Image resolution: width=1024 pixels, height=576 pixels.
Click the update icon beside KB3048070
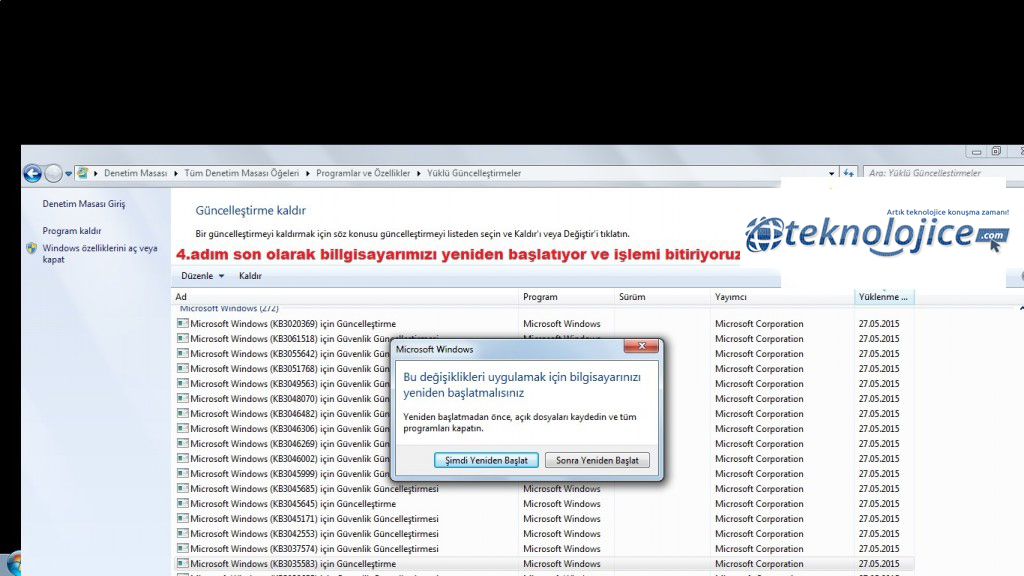click(183, 398)
